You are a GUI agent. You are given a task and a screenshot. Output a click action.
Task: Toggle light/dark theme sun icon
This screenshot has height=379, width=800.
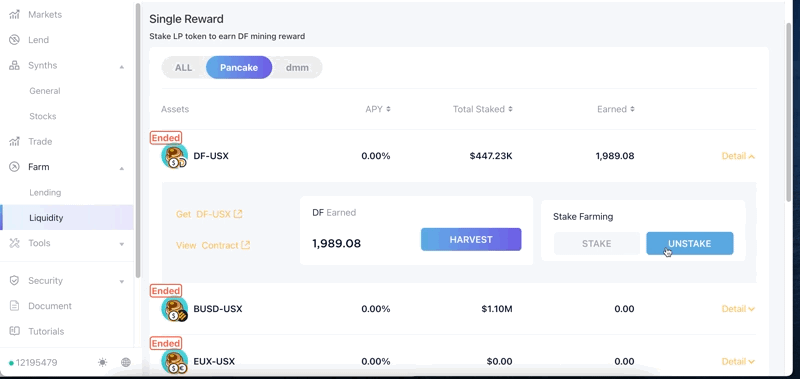click(x=103, y=363)
